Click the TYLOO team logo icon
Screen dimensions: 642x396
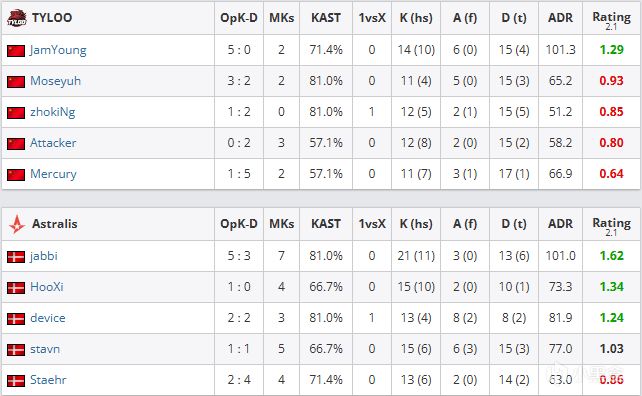tap(16, 18)
